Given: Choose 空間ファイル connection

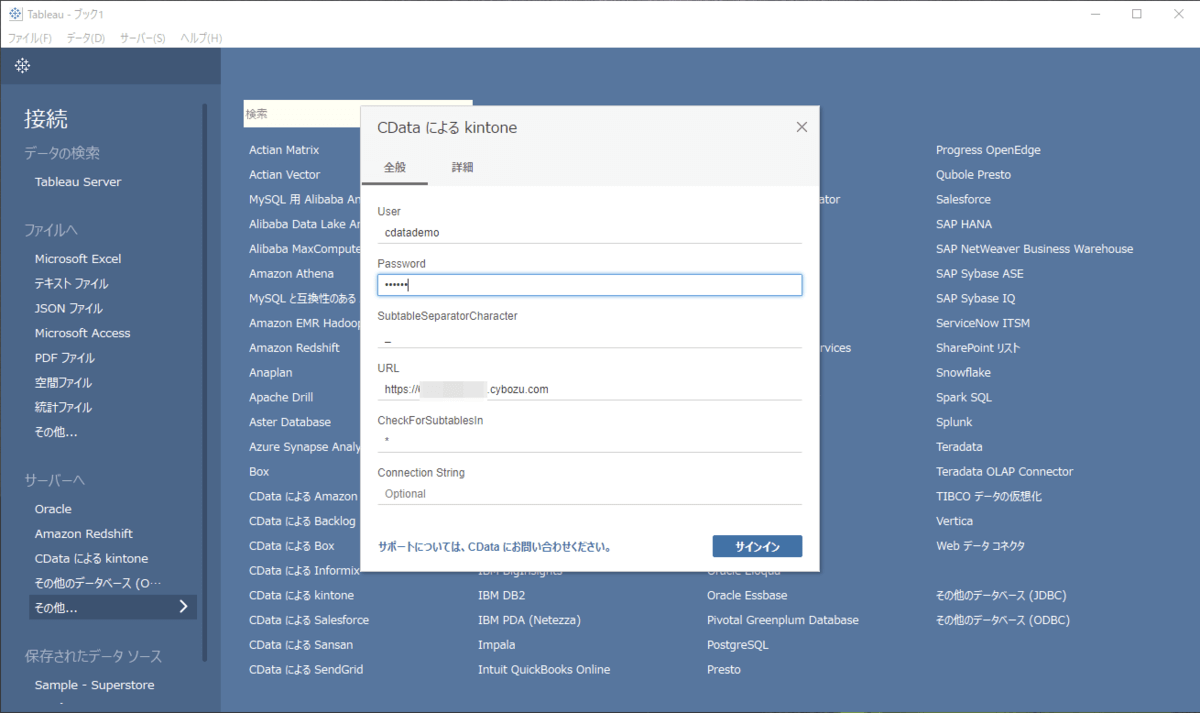Looking at the screenshot, I should 63,383.
